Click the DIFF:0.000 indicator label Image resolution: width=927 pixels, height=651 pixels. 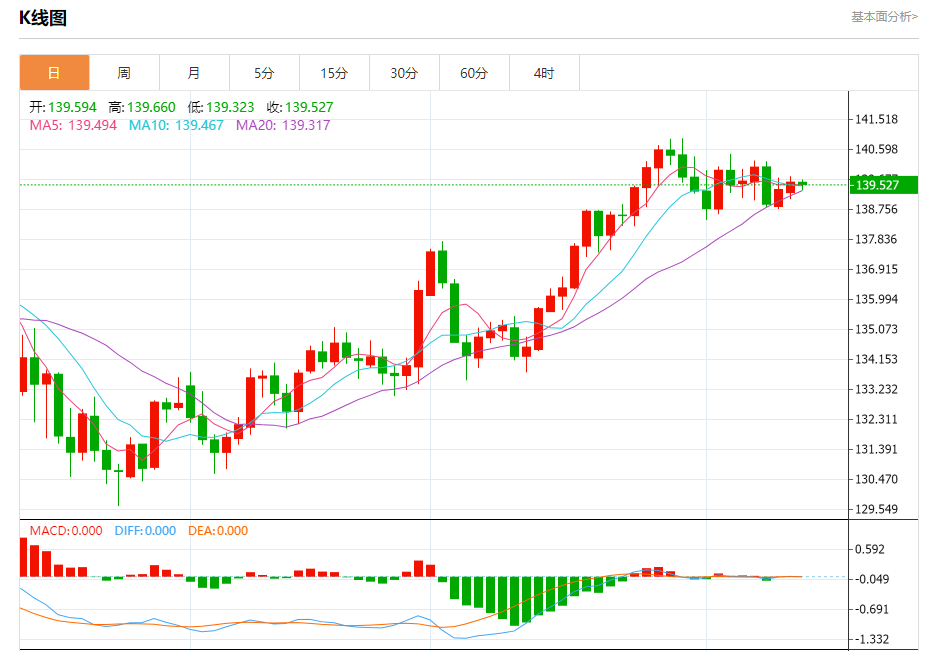pyautogui.click(x=145, y=530)
